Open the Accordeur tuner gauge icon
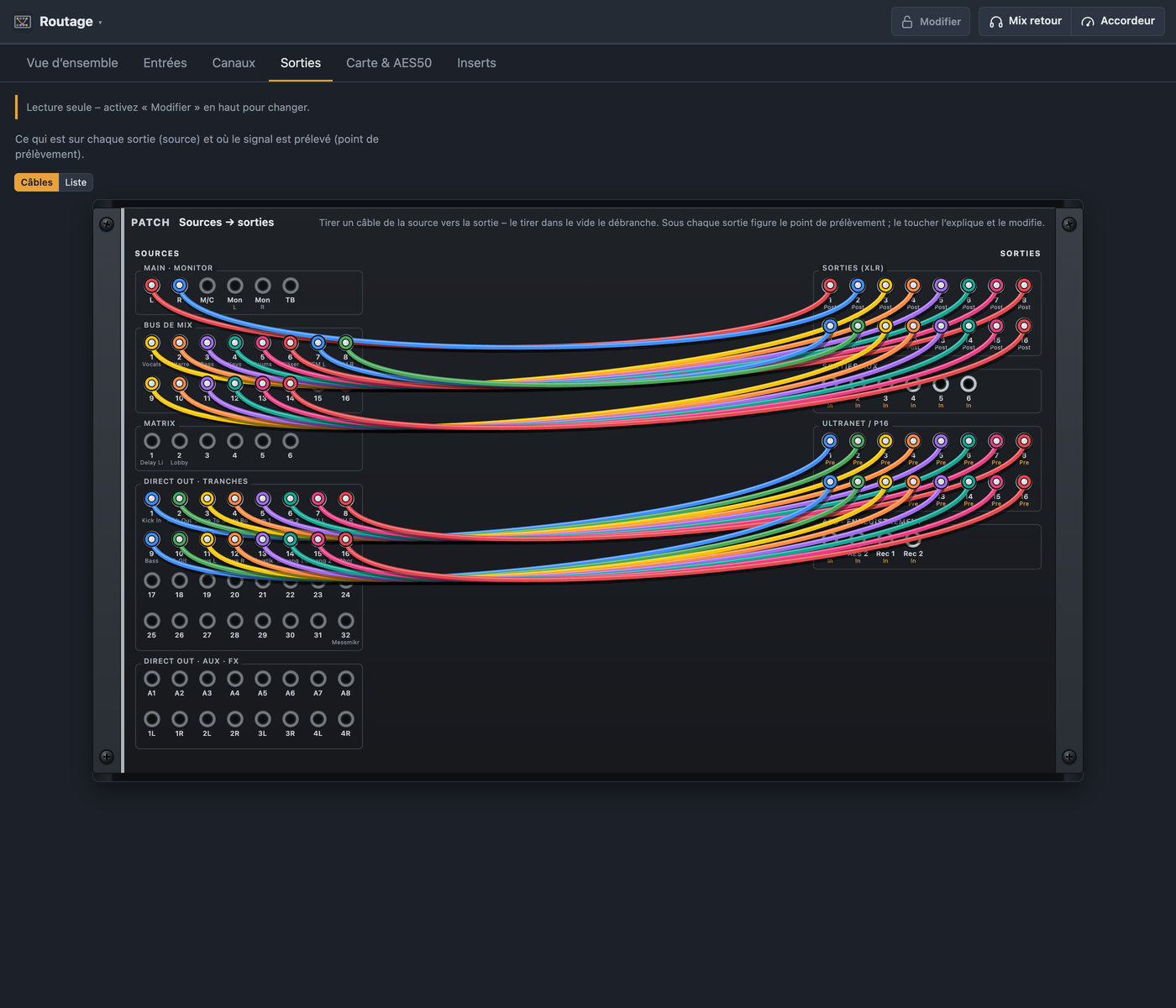Viewport: 1176px width, 1008px height. 1088,22
